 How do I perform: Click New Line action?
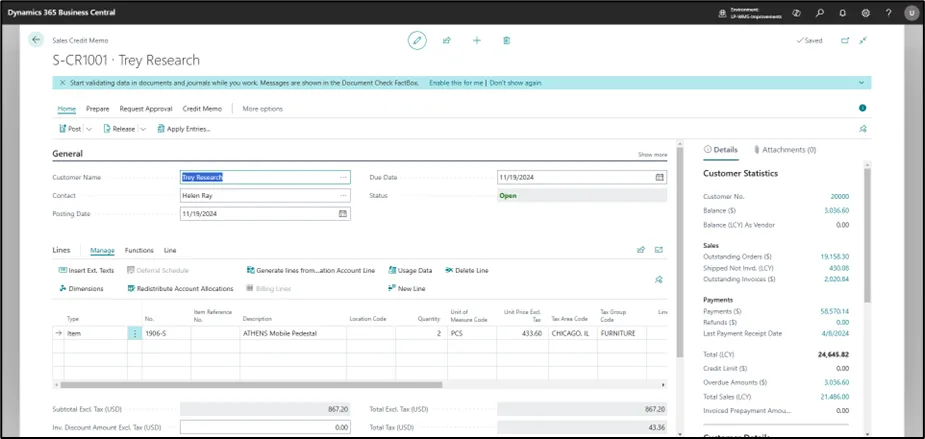tap(406, 289)
